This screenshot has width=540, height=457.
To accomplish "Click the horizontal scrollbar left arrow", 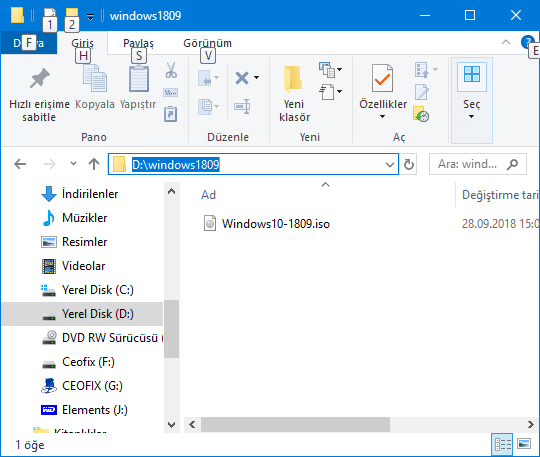I will click(192, 424).
